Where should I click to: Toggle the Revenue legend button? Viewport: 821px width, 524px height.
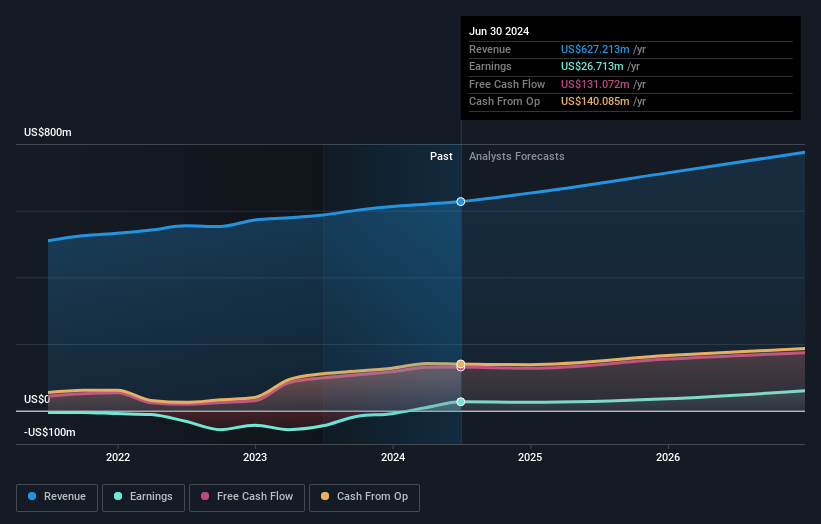(x=57, y=497)
